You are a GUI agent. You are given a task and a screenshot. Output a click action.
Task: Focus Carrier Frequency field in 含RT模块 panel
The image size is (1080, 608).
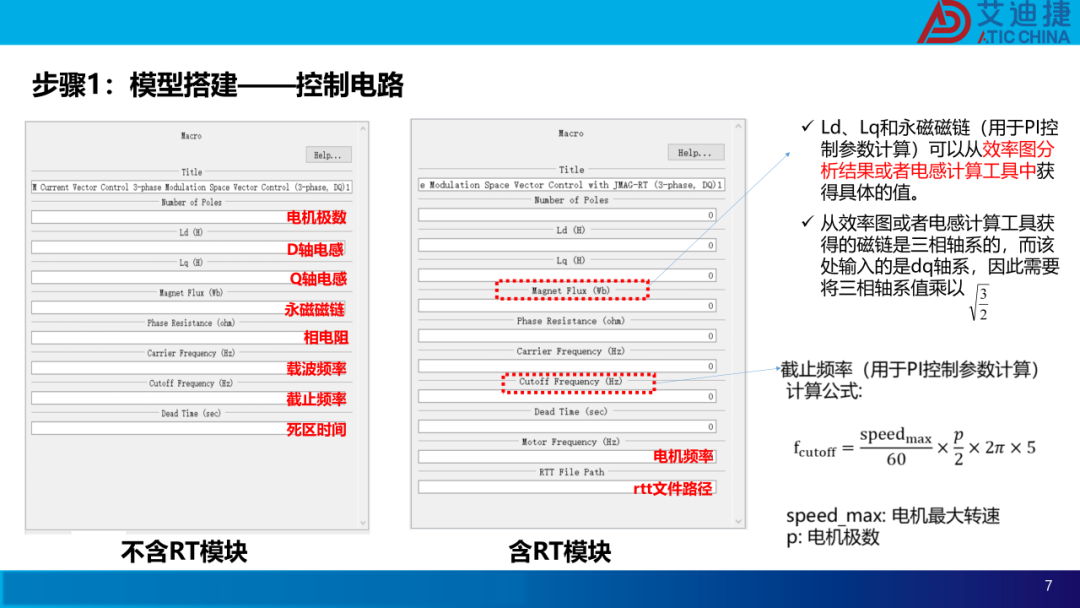tap(567, 366)
